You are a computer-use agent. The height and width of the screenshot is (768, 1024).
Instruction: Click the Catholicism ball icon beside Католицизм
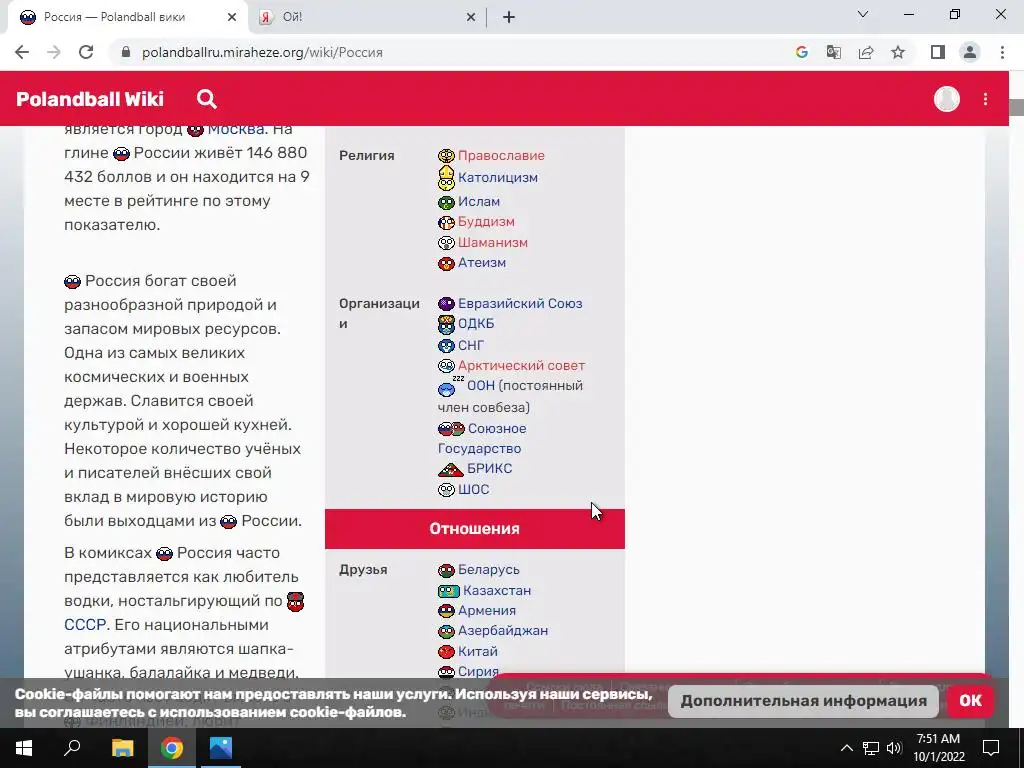[446, 178]
